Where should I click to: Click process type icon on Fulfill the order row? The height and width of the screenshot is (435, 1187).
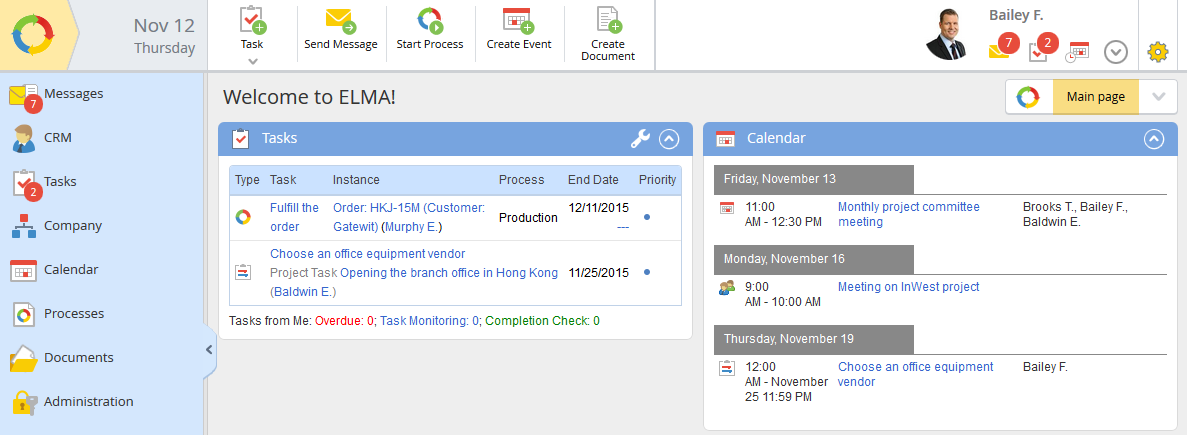tap(243, 218)
